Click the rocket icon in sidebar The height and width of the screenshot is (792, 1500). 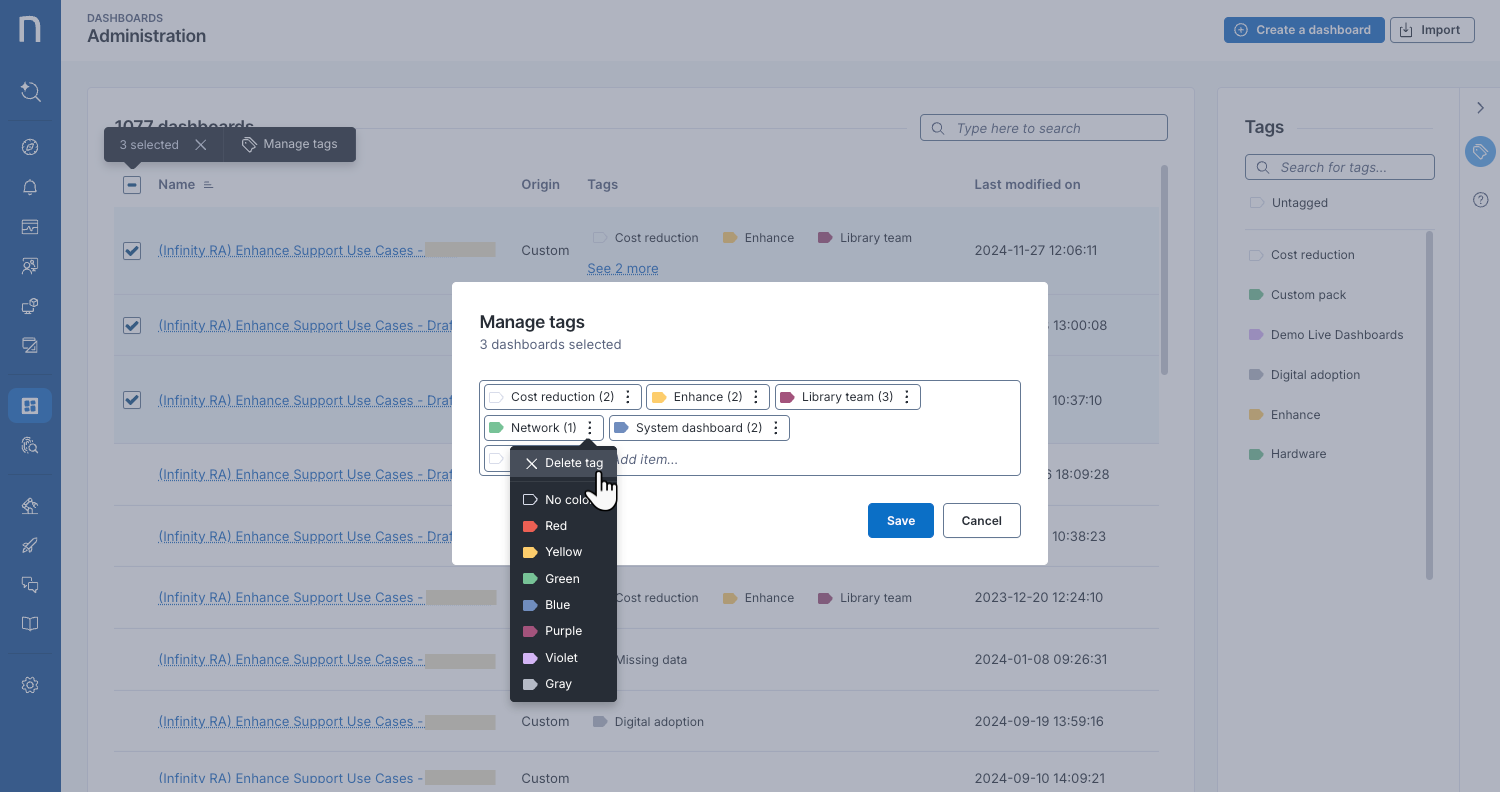pos(30,545)
